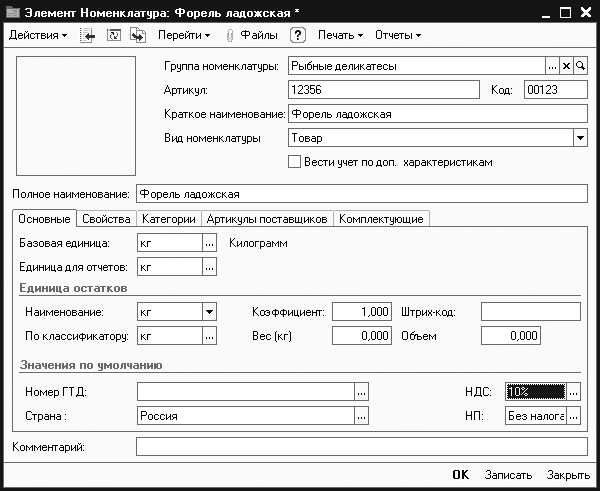Click the Единица для отчетов field
Viewport: 600px width, 491px height.
tap(170, 267)
